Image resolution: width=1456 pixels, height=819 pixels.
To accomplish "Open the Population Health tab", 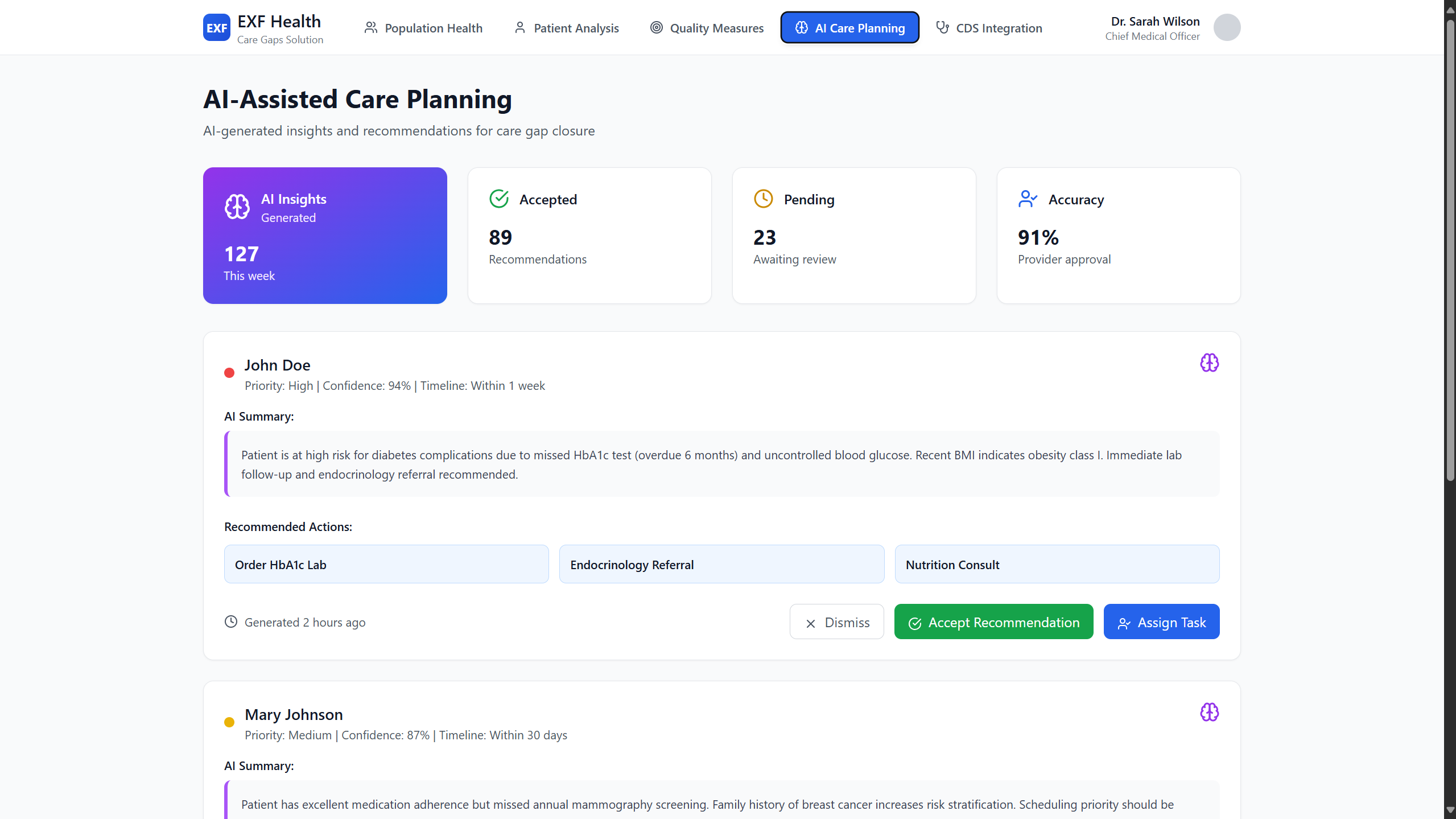I will (x=423, y=28).
